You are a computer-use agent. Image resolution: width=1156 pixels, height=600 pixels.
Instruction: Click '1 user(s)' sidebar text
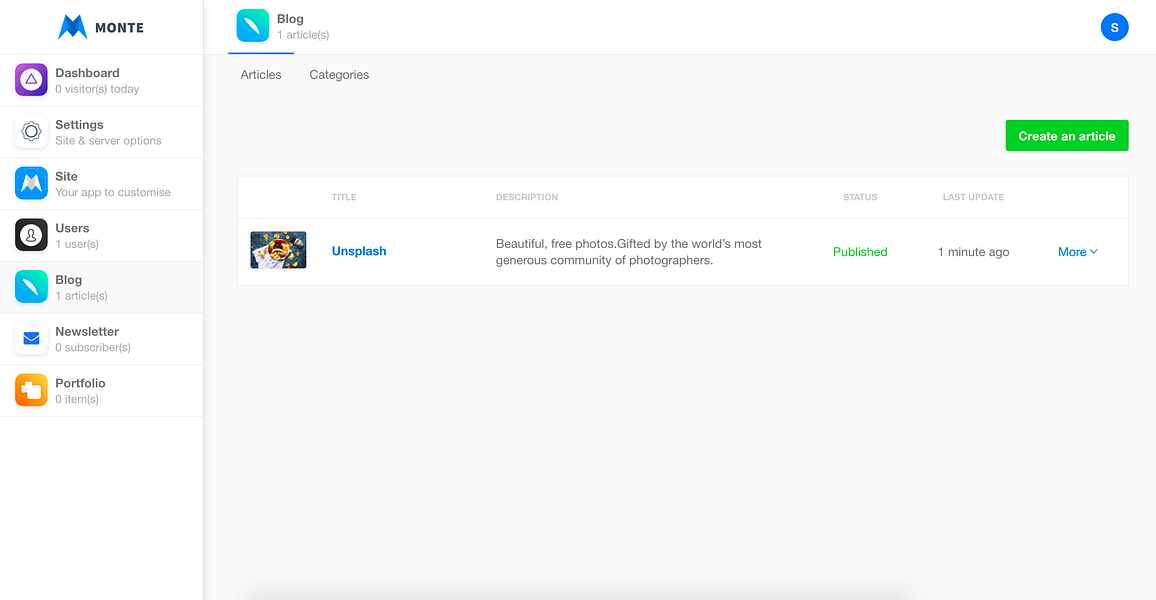(77, 244)
